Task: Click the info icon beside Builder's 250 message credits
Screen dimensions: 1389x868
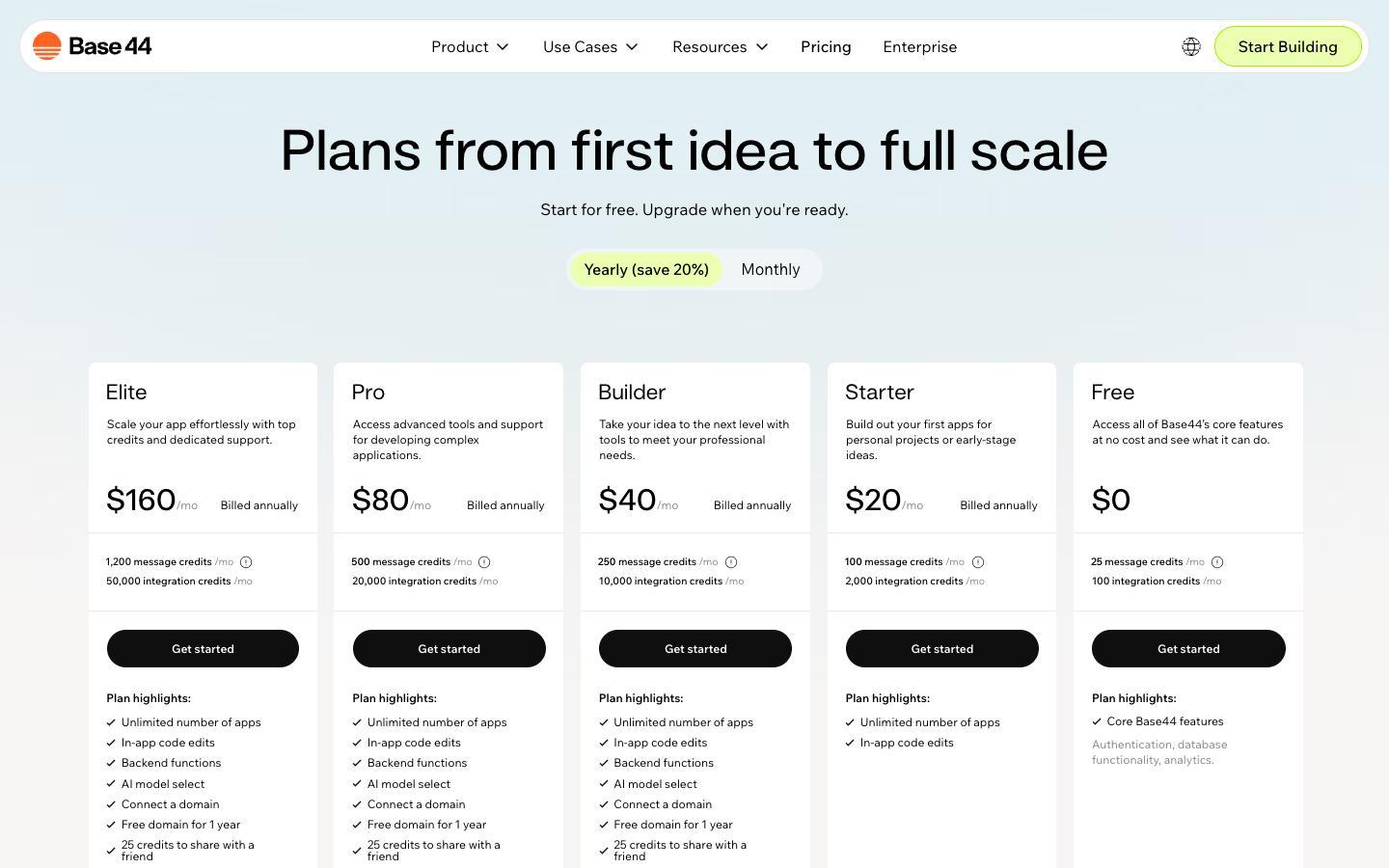Action: point(731,561)
